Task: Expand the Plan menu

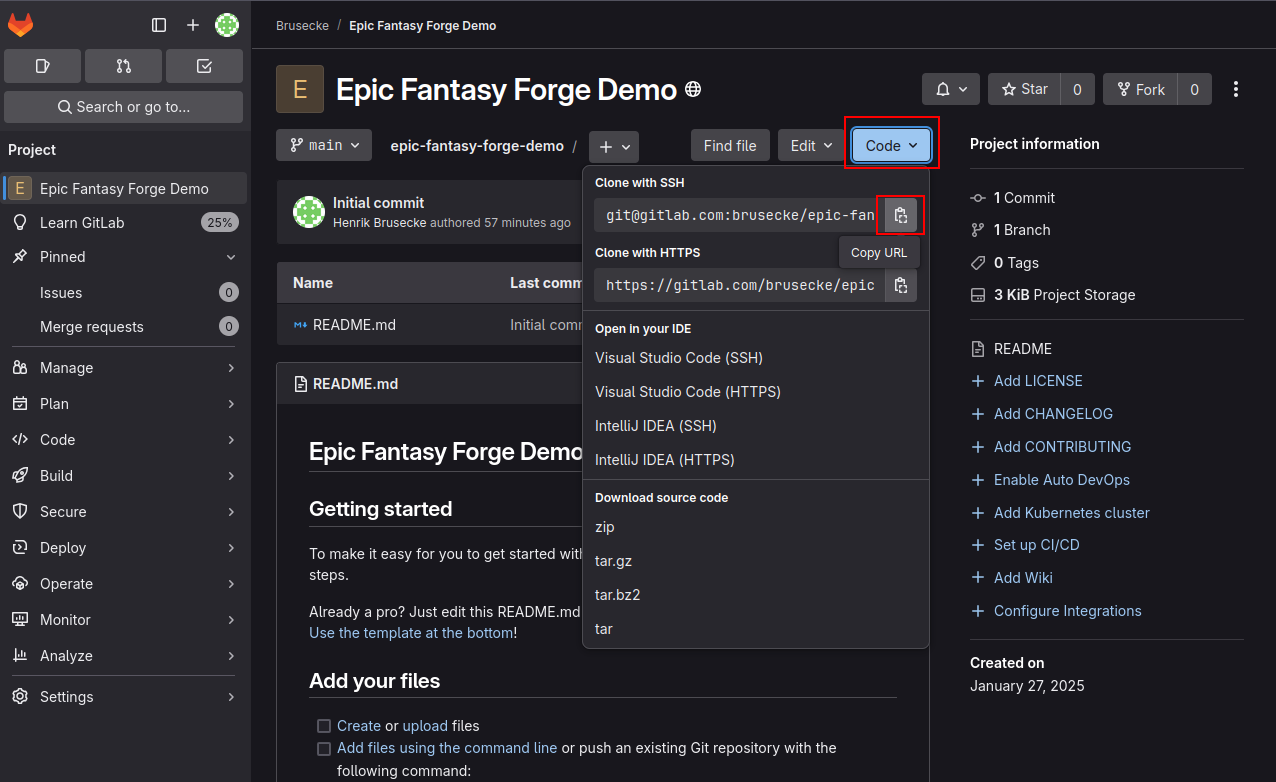Action: pyautogui.click(x=124, y=404)
